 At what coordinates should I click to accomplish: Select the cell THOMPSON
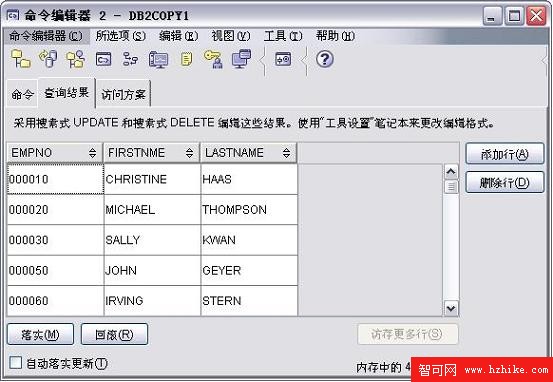coord(249,210)
